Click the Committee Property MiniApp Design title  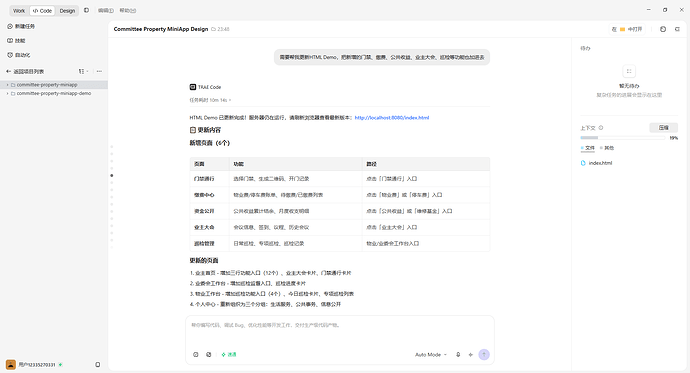point(161,29)
